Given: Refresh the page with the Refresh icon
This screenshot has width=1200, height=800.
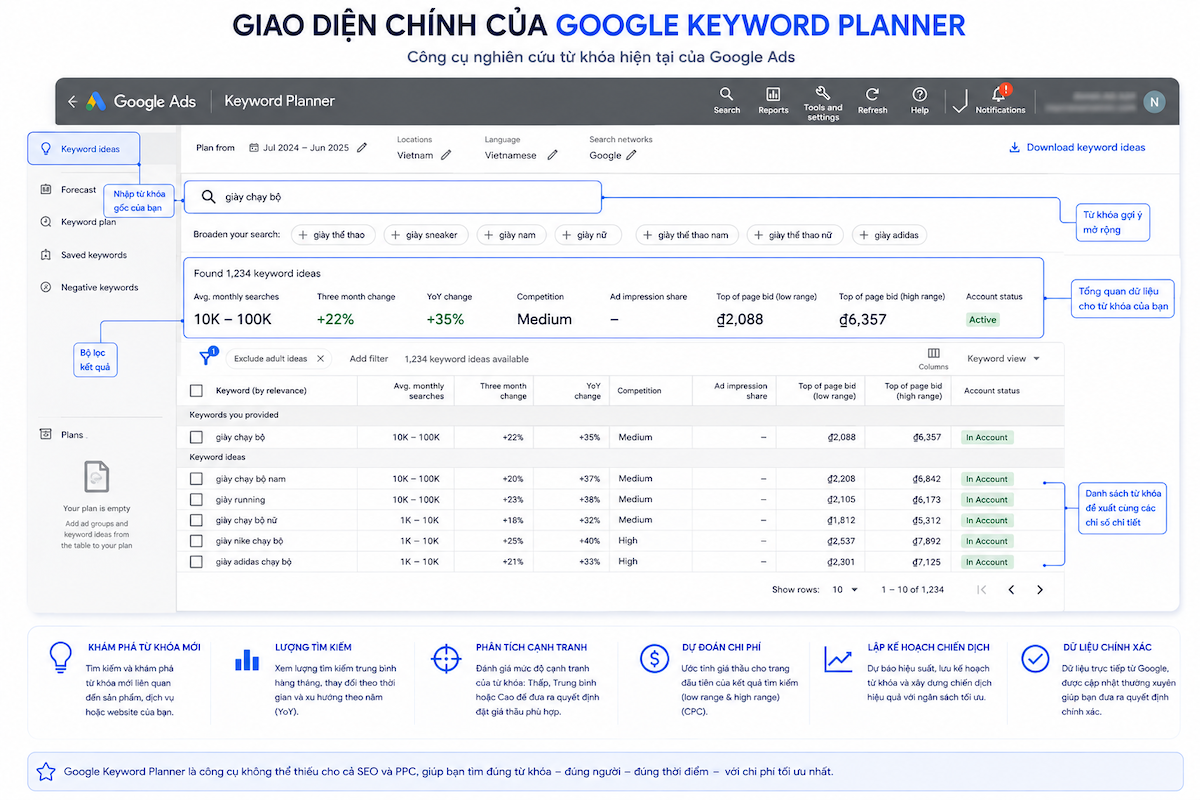Looking at the screenshot, I should [x=872, y=100].
